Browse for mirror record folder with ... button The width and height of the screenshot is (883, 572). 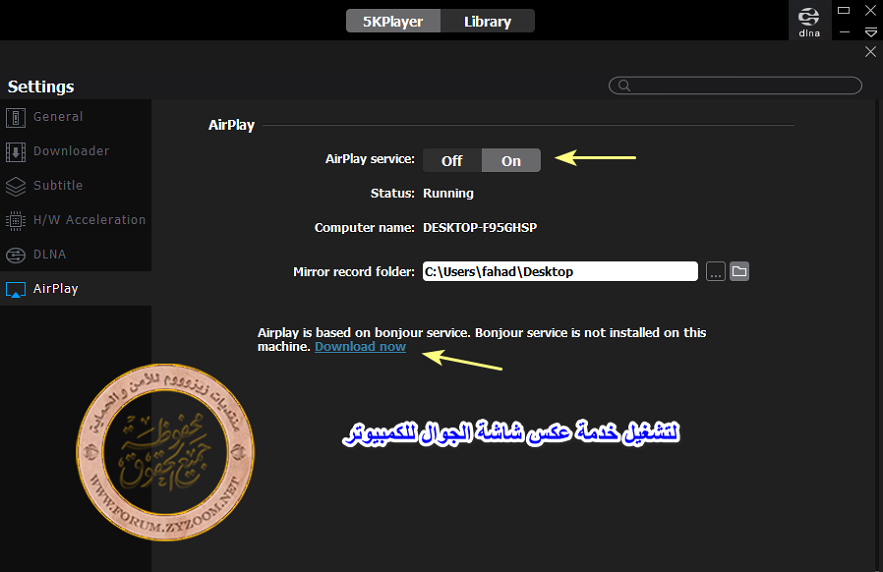click(716, 271)
